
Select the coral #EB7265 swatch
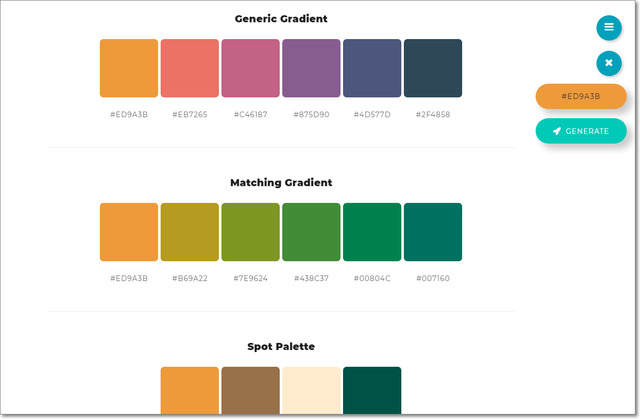(190, 68)
